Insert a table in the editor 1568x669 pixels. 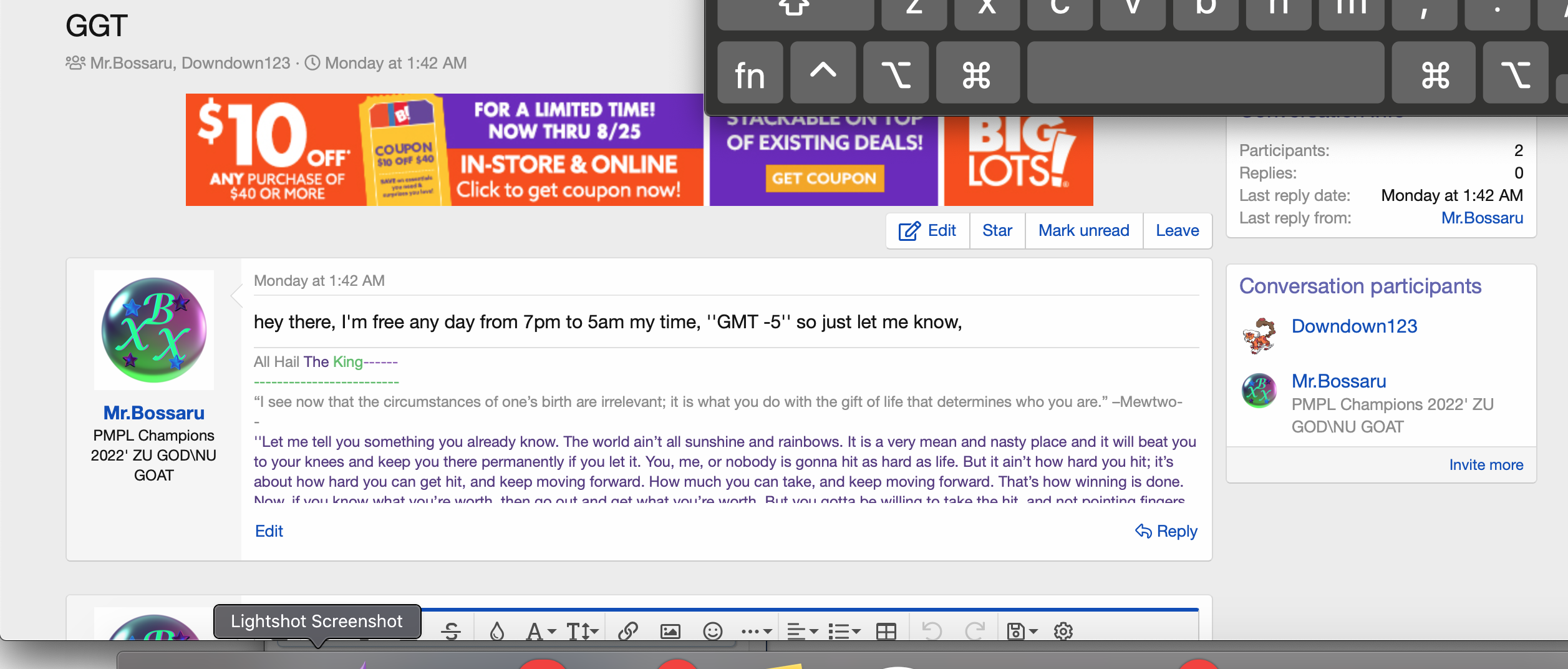(x=886, y=631)
